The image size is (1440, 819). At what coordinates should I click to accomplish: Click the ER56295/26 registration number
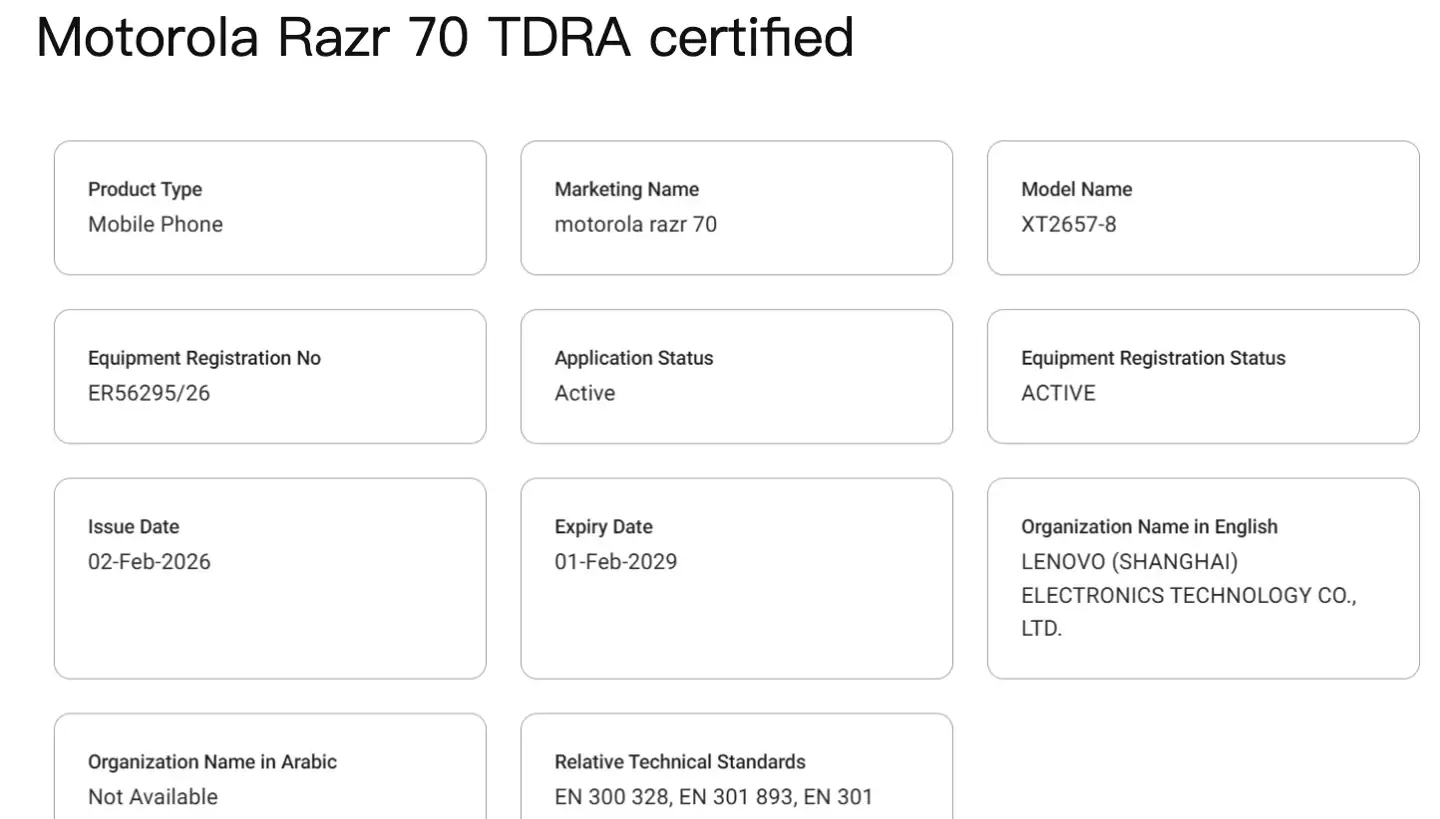pos(149,393)
